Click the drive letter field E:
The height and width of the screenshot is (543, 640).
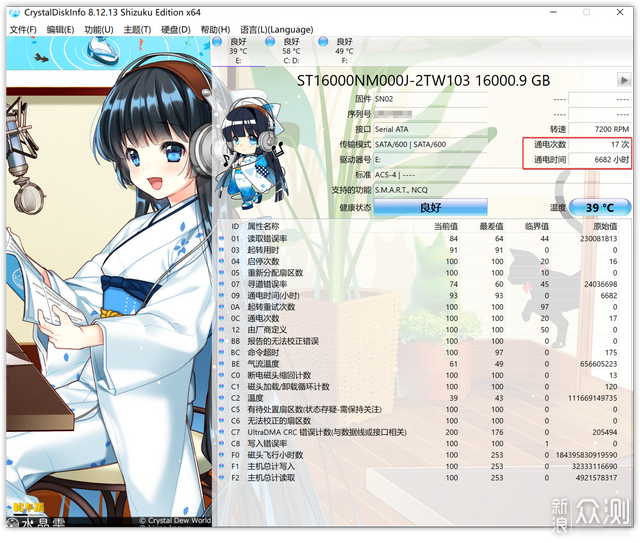pyautogui.click(x=431, y=160)
